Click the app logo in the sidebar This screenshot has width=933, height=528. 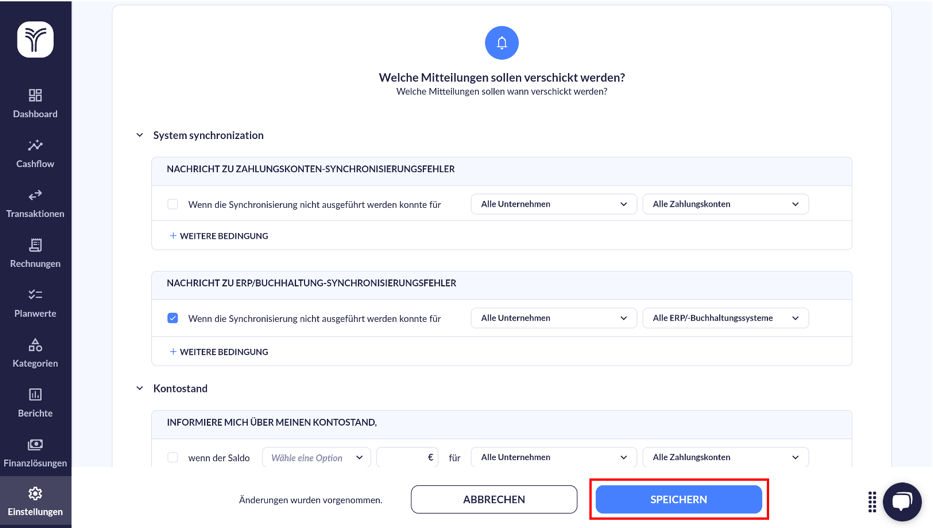(x=35, y=40)
